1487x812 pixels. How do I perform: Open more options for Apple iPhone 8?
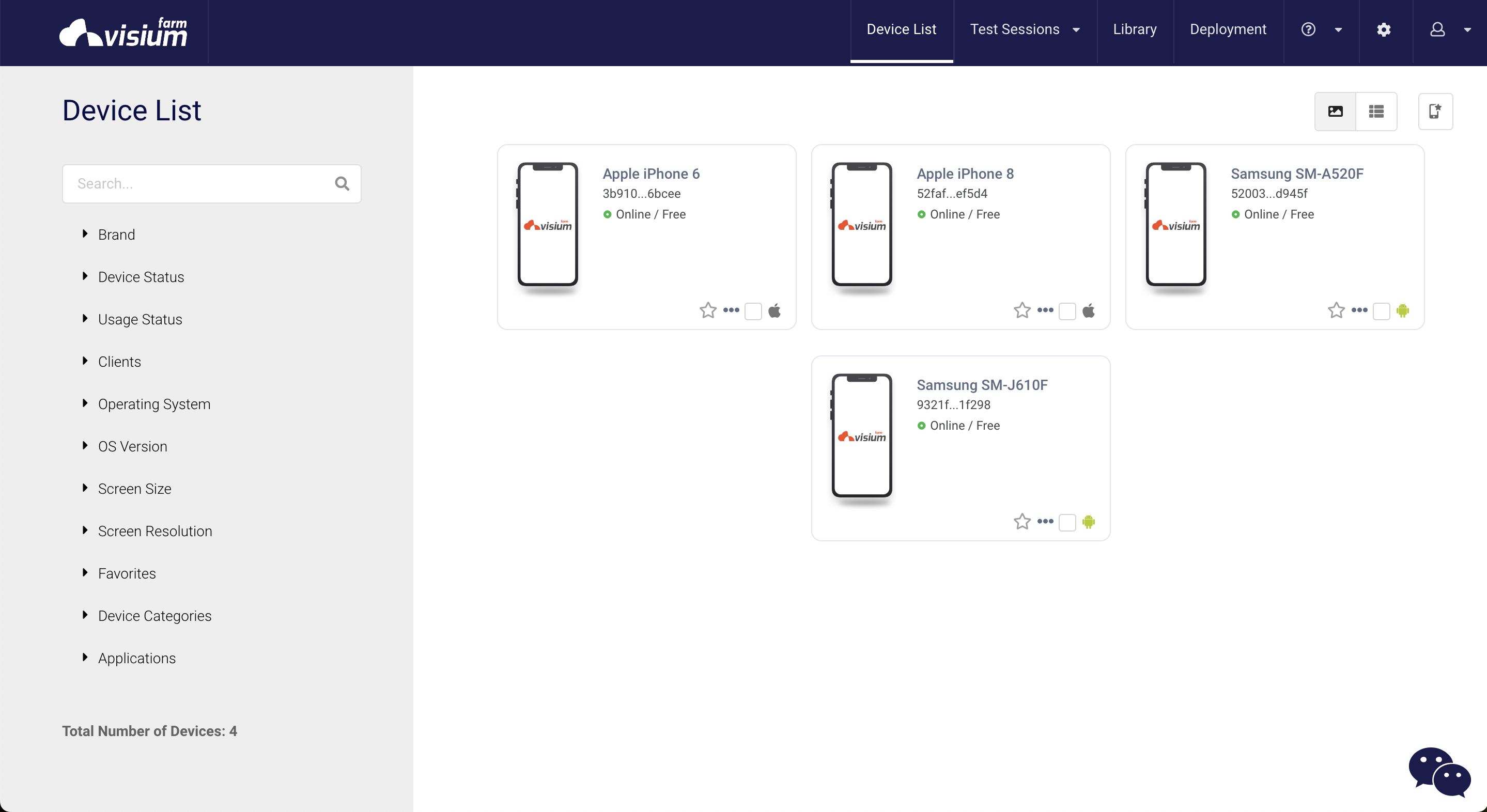coord(1045,310)
